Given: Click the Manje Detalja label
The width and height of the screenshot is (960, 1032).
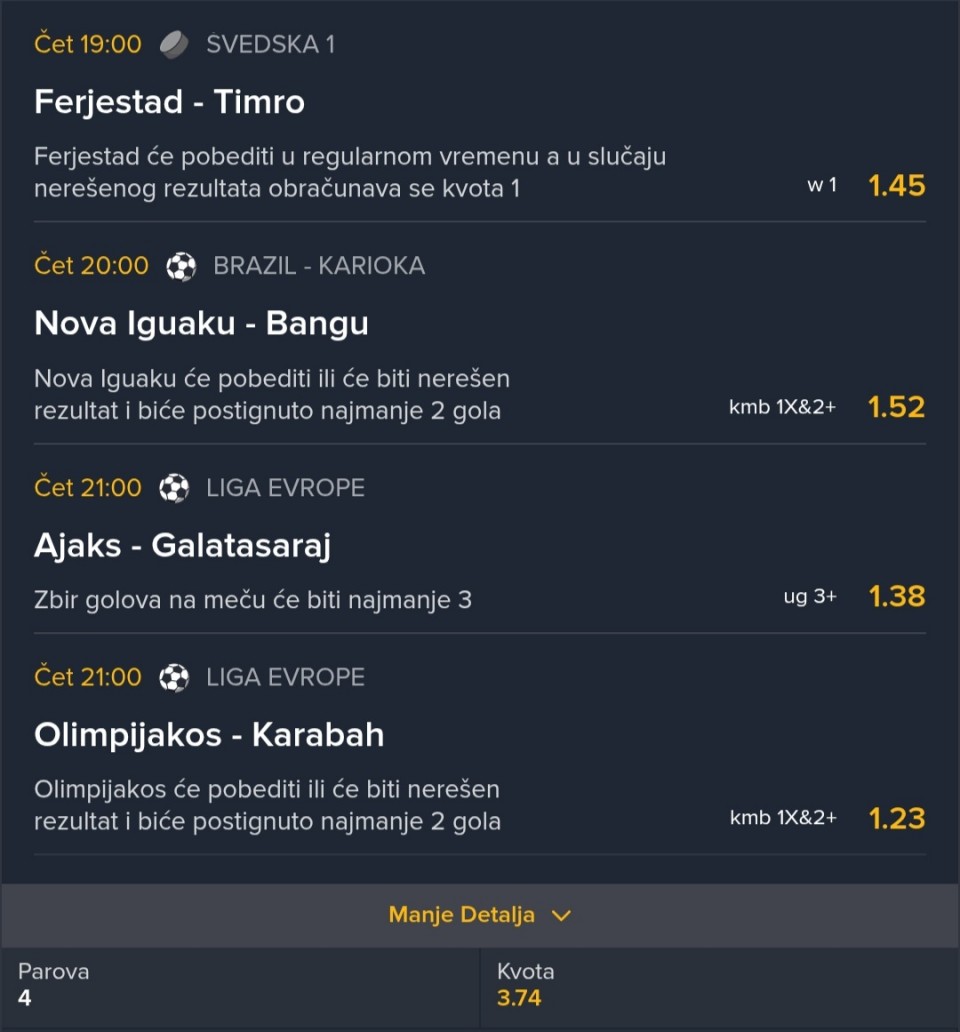Looking at the screenshot, I should click(x=461, y=915).
